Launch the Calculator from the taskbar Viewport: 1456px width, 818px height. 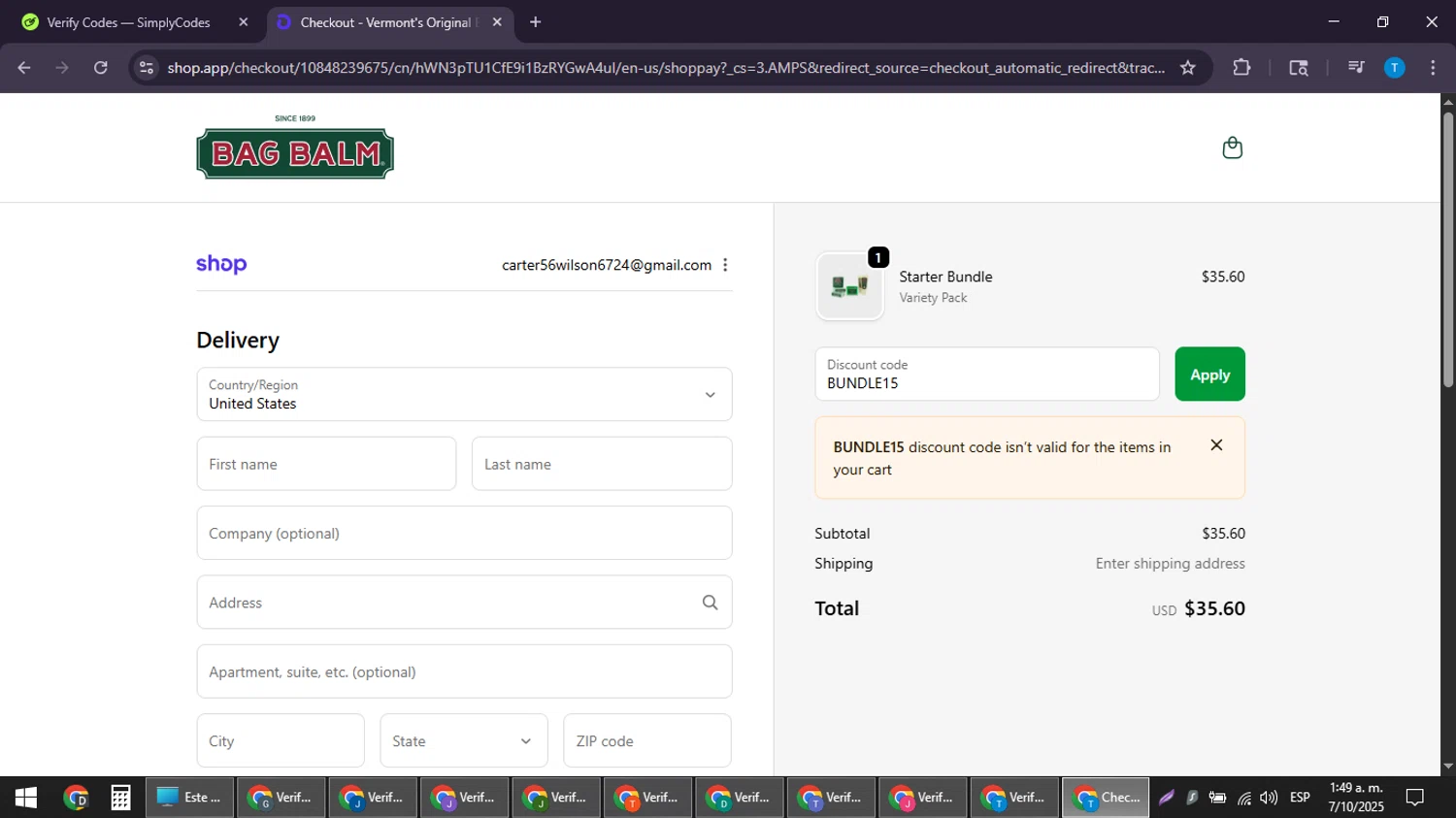(x=120, y=798)
